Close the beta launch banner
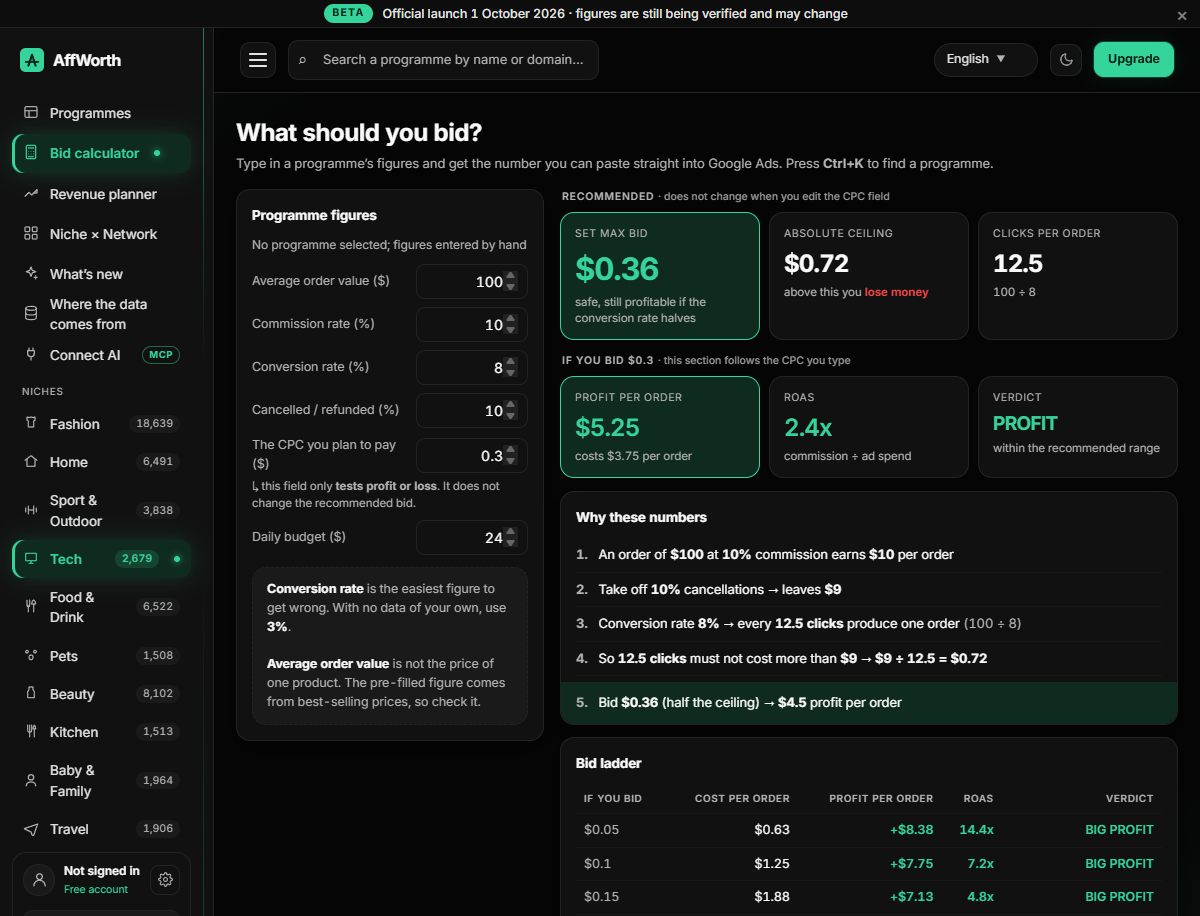1200x916 pixels. [1182, 15]
